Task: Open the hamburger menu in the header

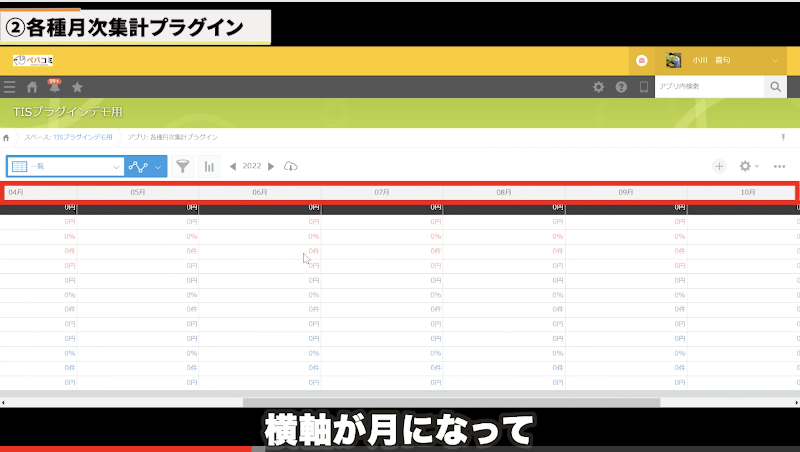Action: pyautogui.click(x=10, y=87)
